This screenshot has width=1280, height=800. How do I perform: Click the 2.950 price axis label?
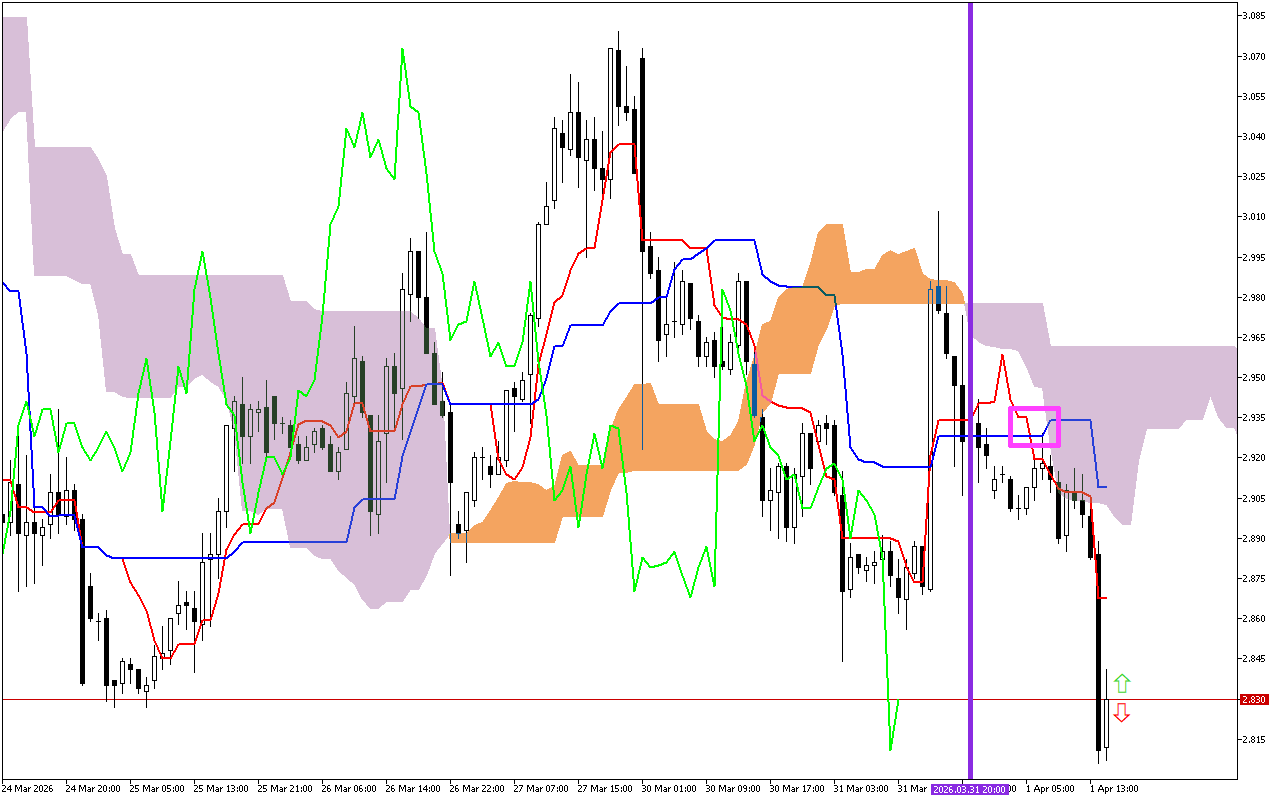pos(1254,378)
